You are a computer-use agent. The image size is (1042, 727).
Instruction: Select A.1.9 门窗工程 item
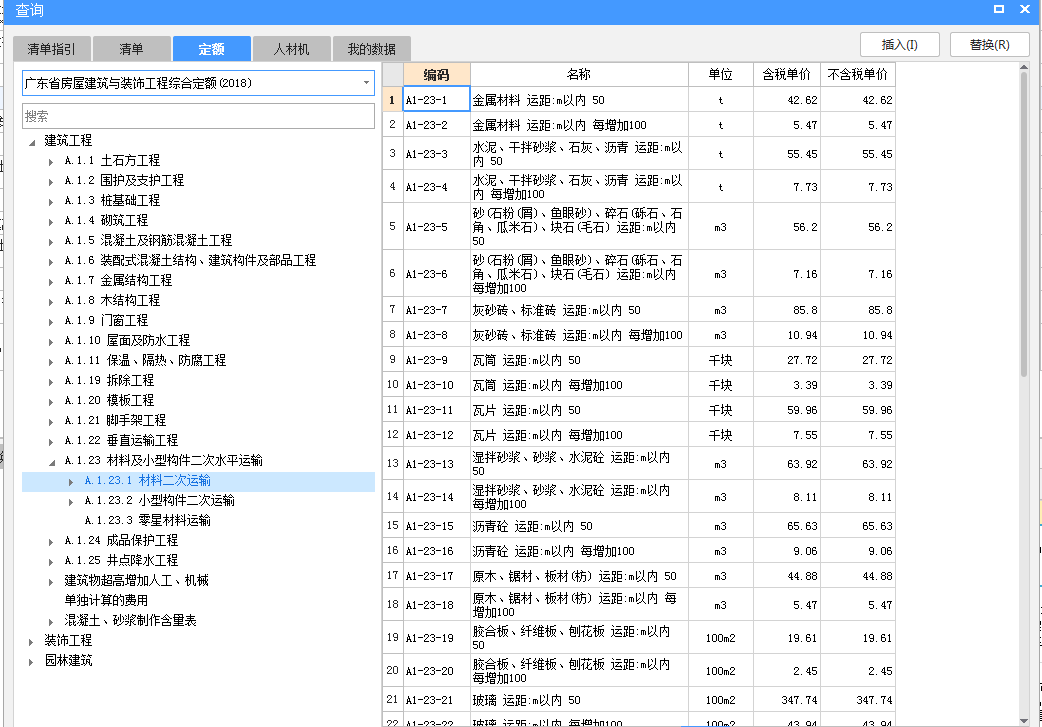(x=106, y=320)
